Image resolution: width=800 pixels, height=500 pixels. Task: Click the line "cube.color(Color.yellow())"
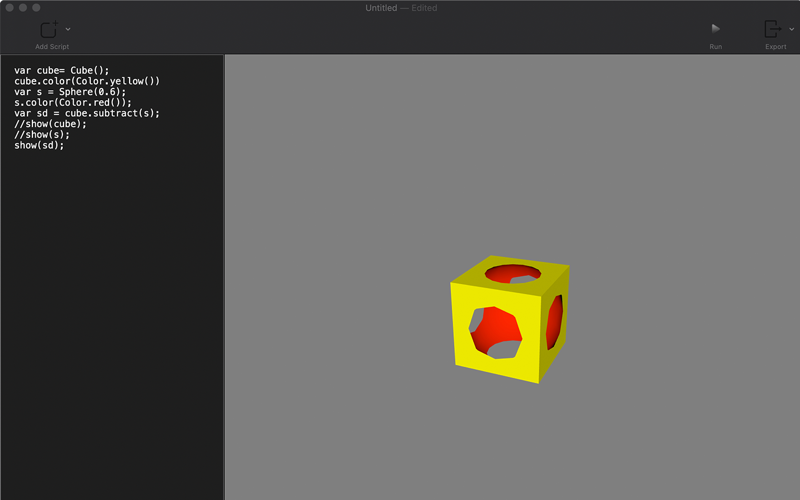tap(87, 81)
